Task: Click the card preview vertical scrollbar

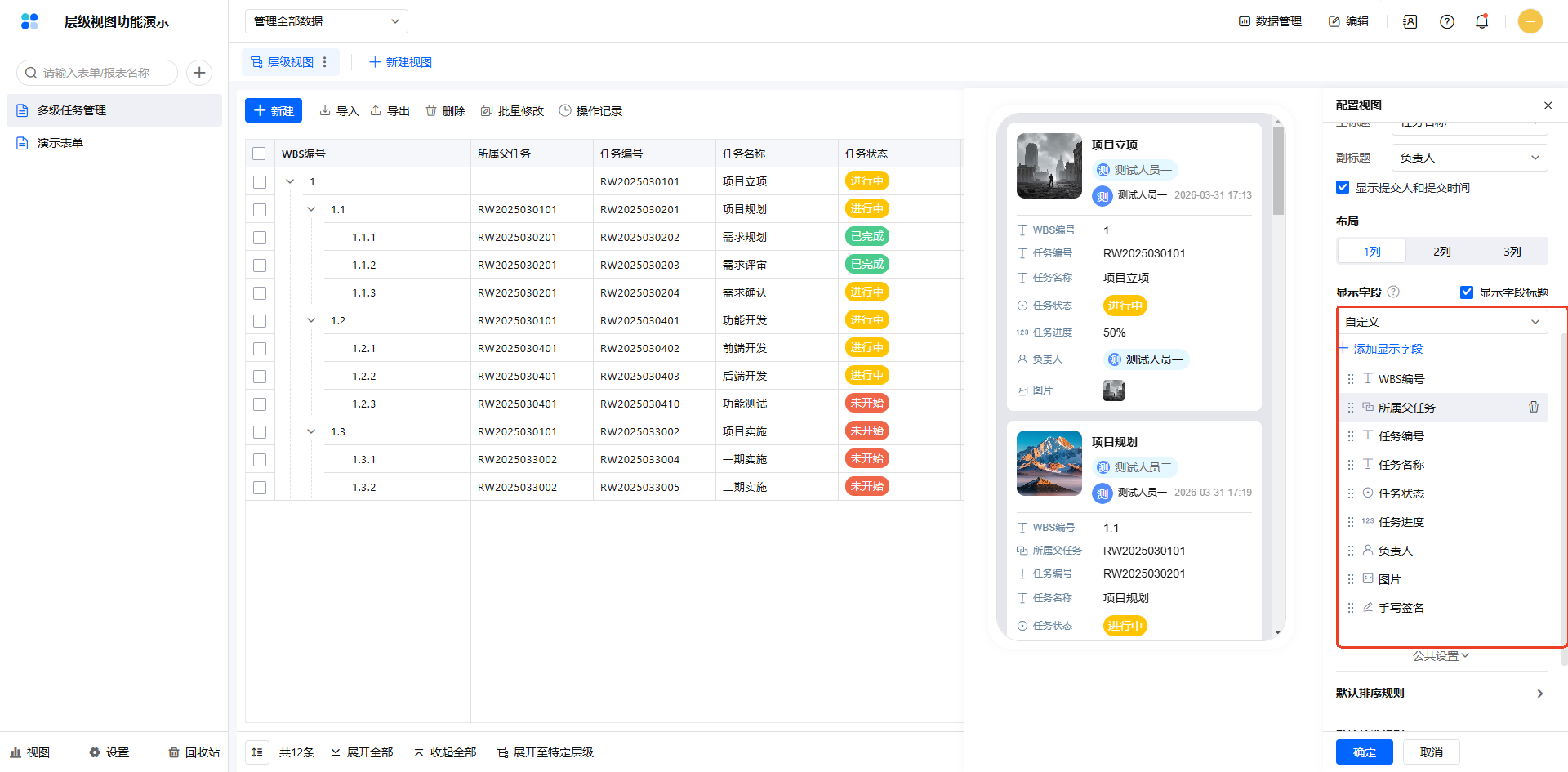Action: point(1278,172)
